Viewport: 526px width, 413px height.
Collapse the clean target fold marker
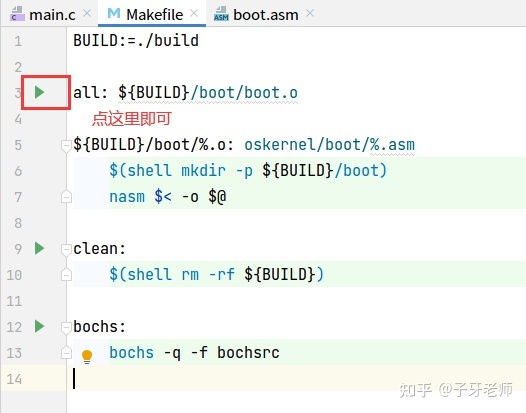tap(66, 249)
